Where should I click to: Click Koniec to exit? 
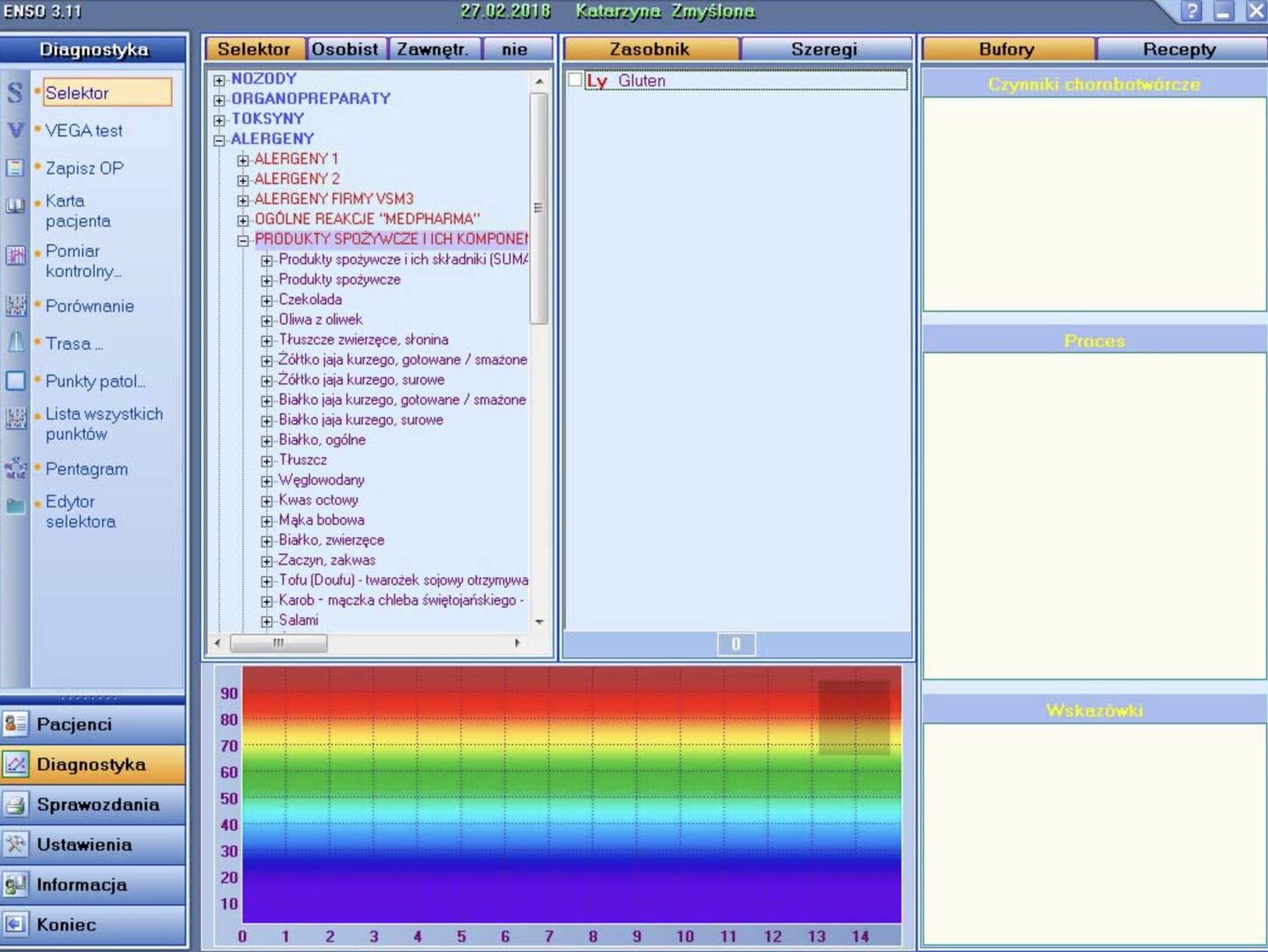[x=94, y=924]
